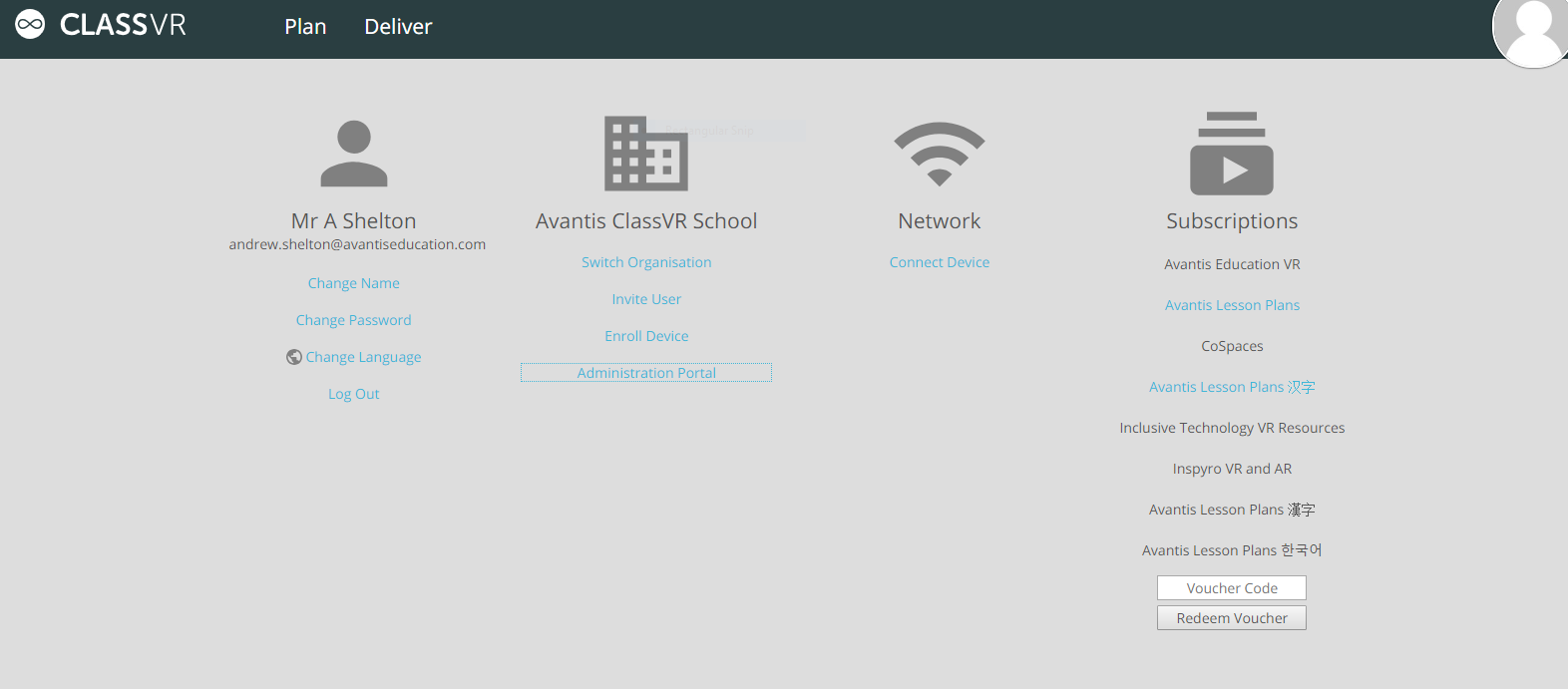Click Avantis Lesson Plans 한국어 text
The image size is (1568, 689).
pyautogui.click(x=1232, y=550)
